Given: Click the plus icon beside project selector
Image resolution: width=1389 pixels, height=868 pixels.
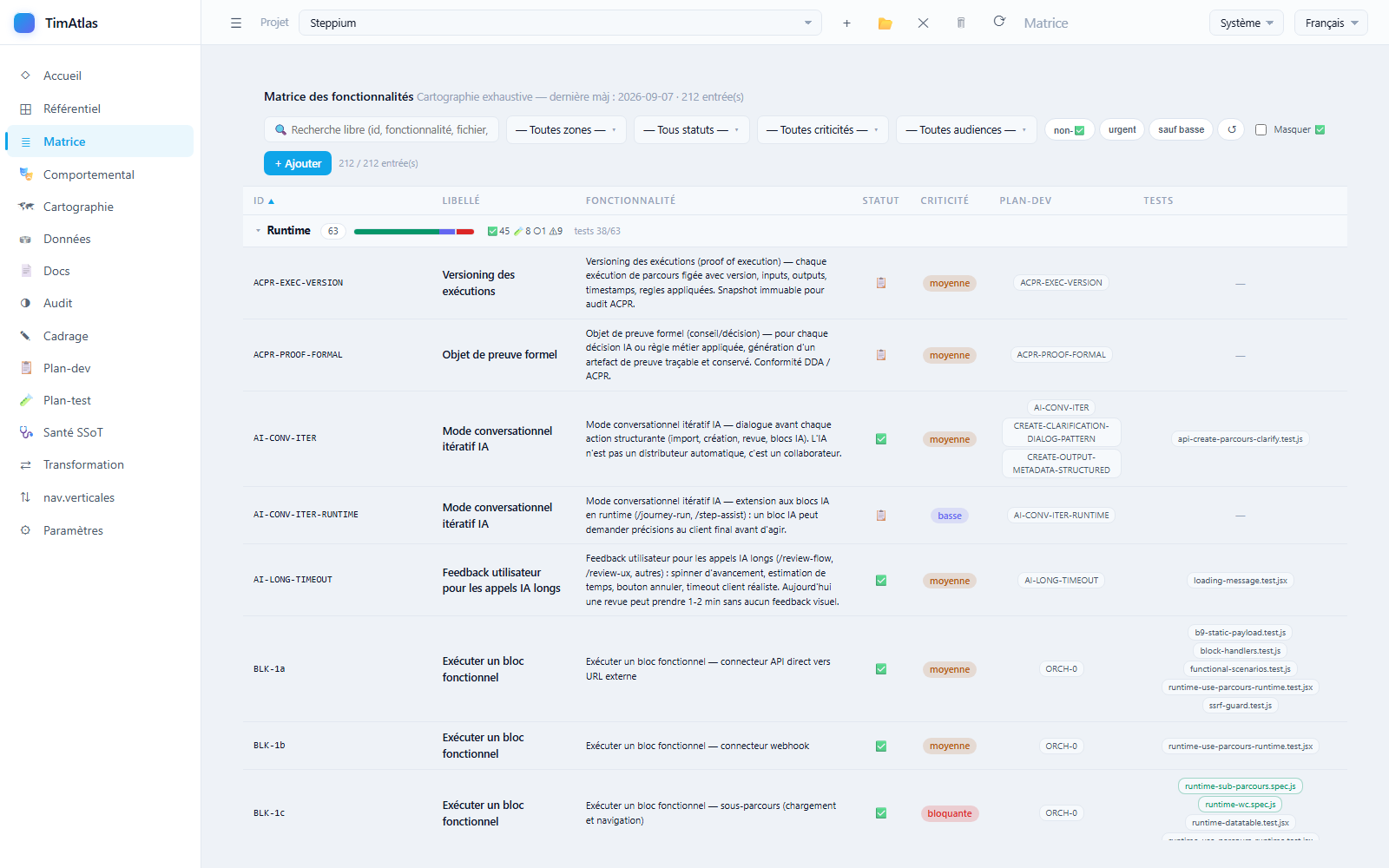Looking at the screenshot, I should [x=846, y=23].
